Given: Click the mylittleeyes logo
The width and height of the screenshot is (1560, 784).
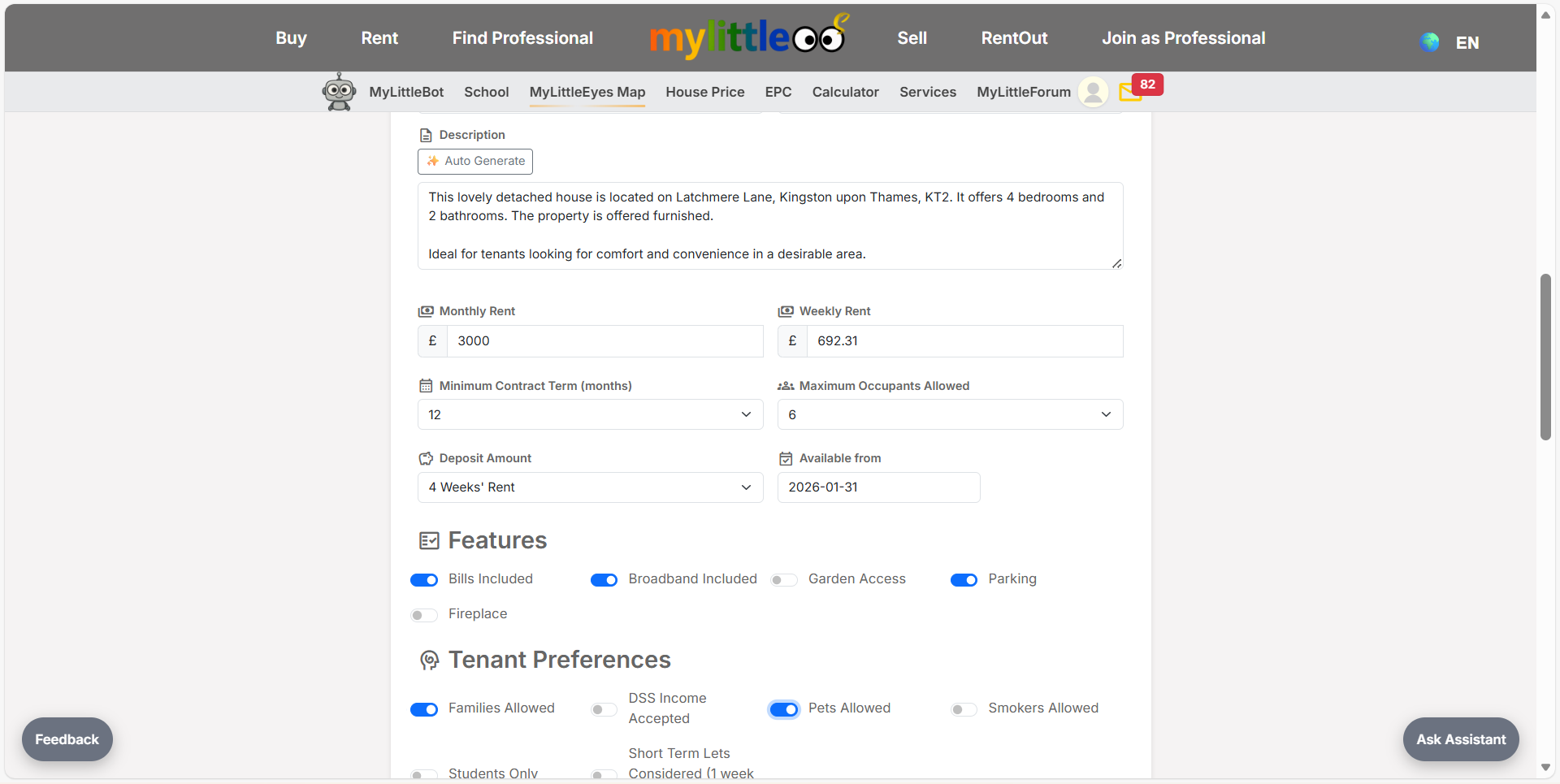Looking at the screenshot, I should pos(747,37).
